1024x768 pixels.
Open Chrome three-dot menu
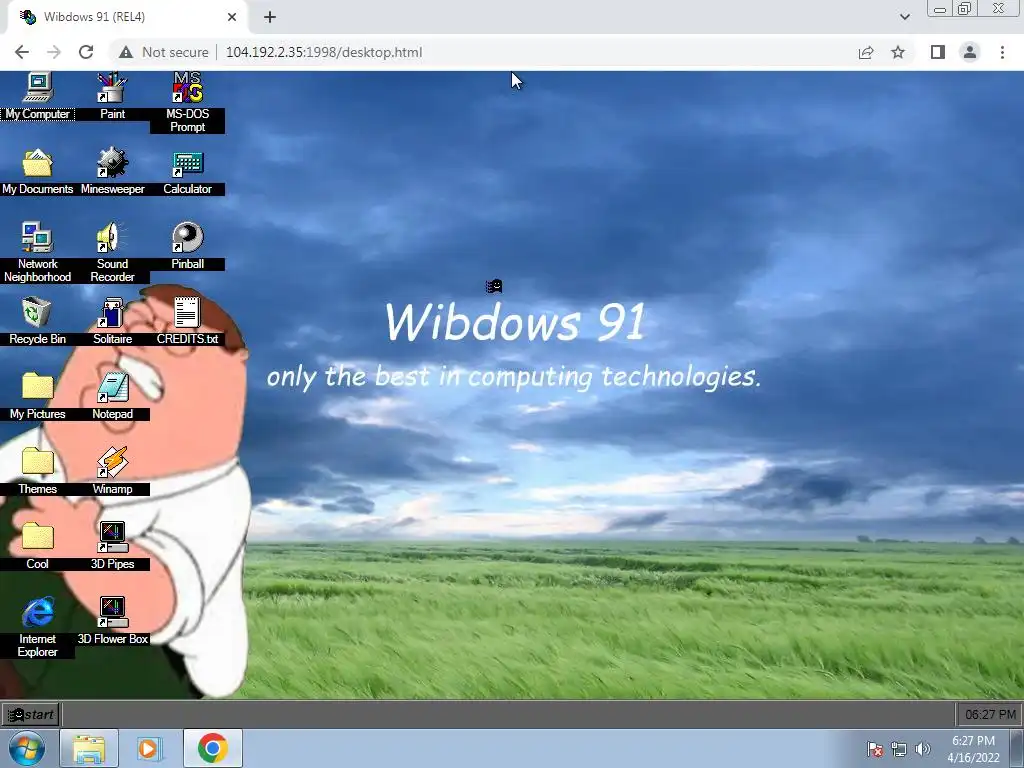tap(1002, 52)
